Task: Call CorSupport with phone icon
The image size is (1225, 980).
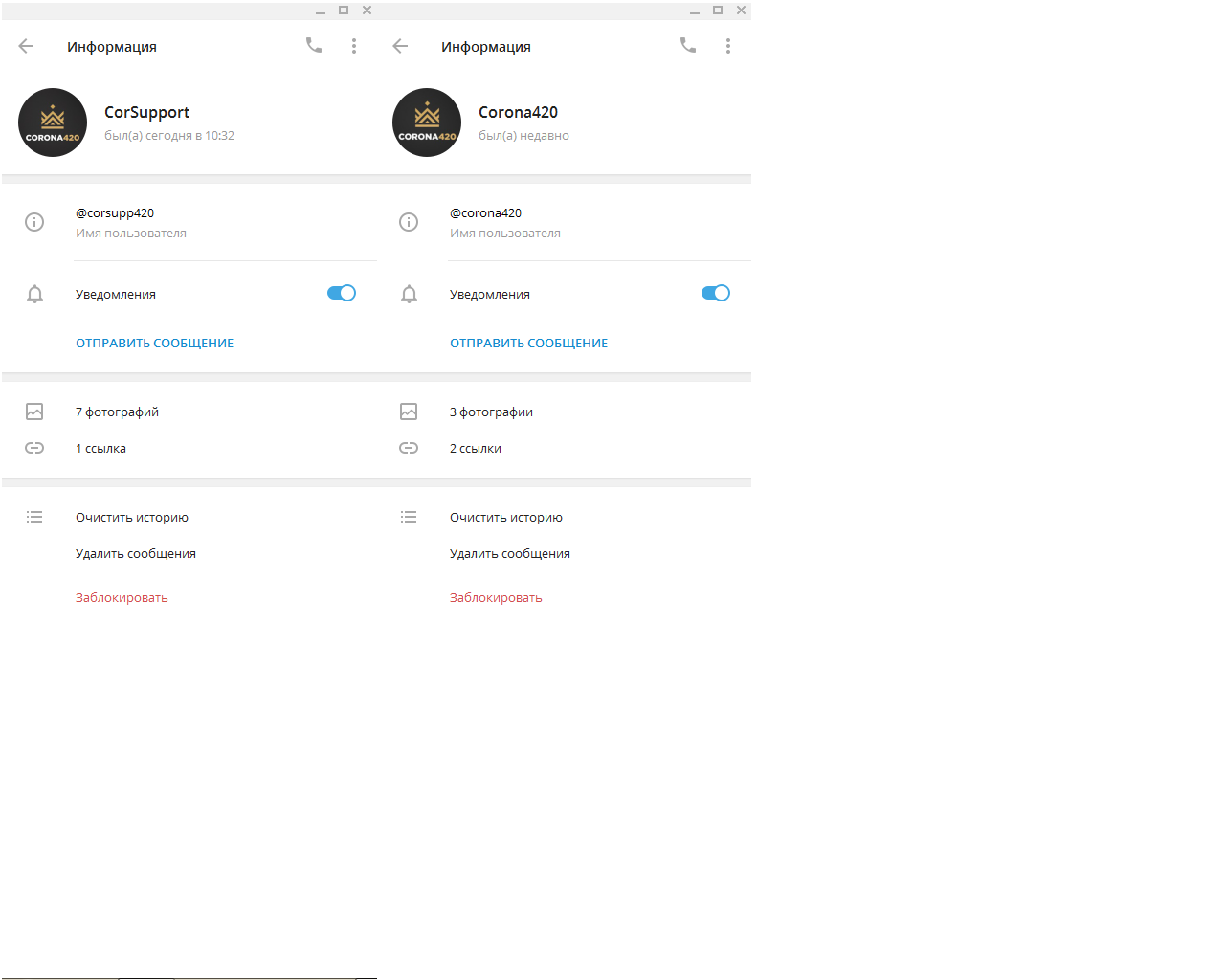Action: [314, 45]
